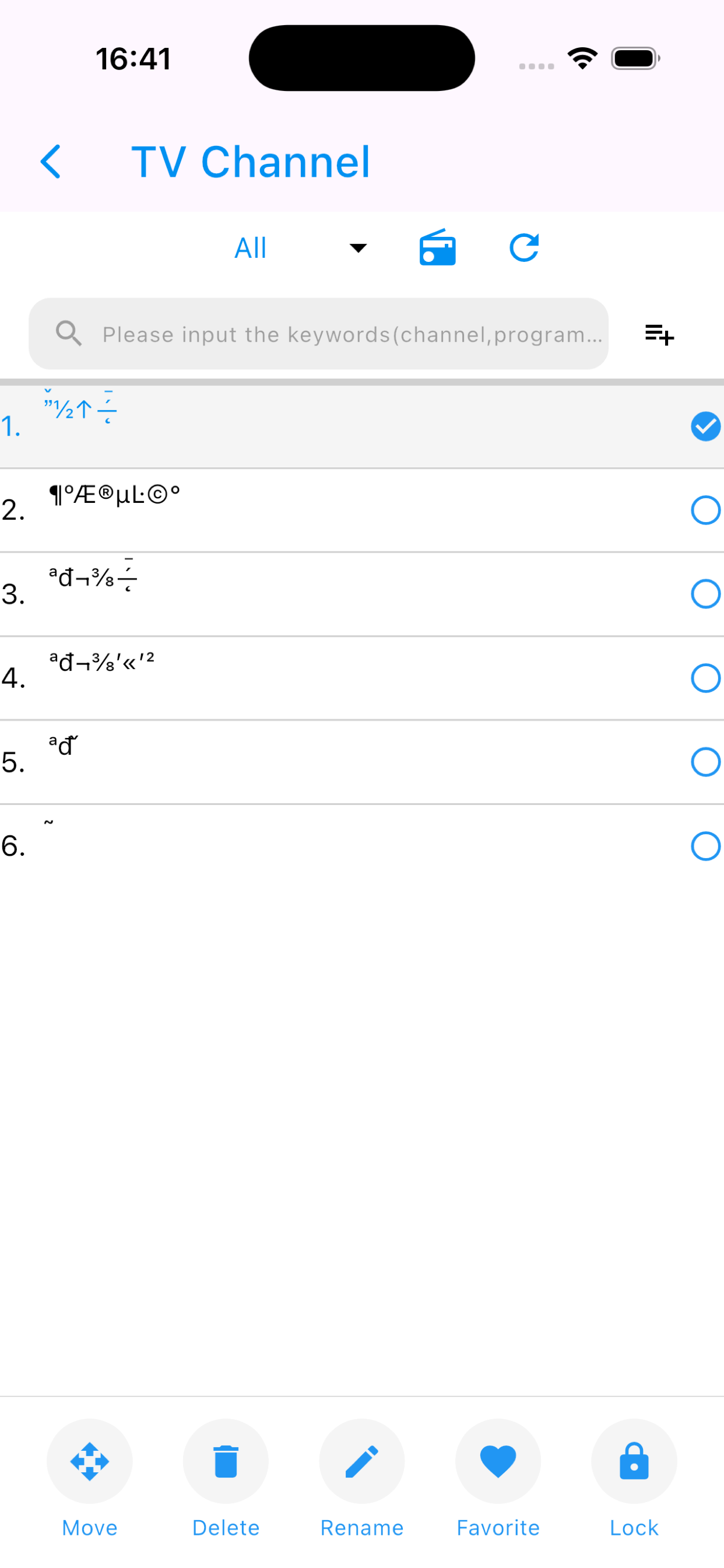Screen dimensions: 724x1568
Task: Select channel 4 radio circle
Action: 706,678
